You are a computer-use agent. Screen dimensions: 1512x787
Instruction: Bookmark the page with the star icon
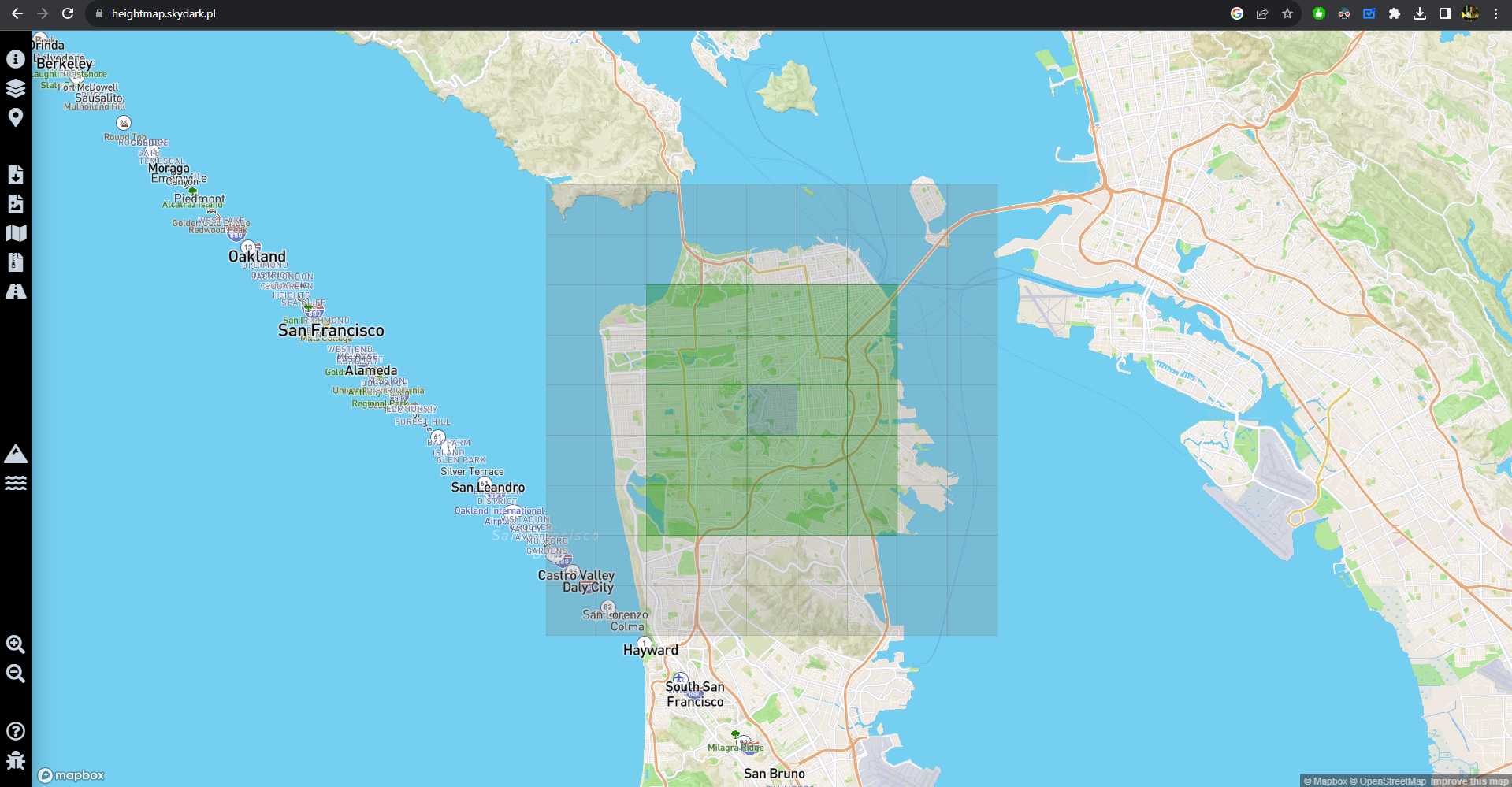click(x=1287, y=13)
